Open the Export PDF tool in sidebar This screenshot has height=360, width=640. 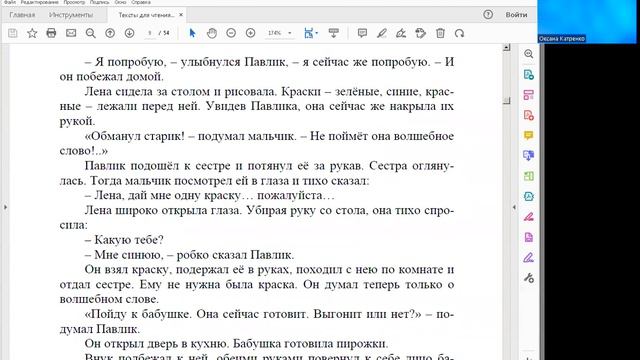pyautogui.click(x=529, y=75)
